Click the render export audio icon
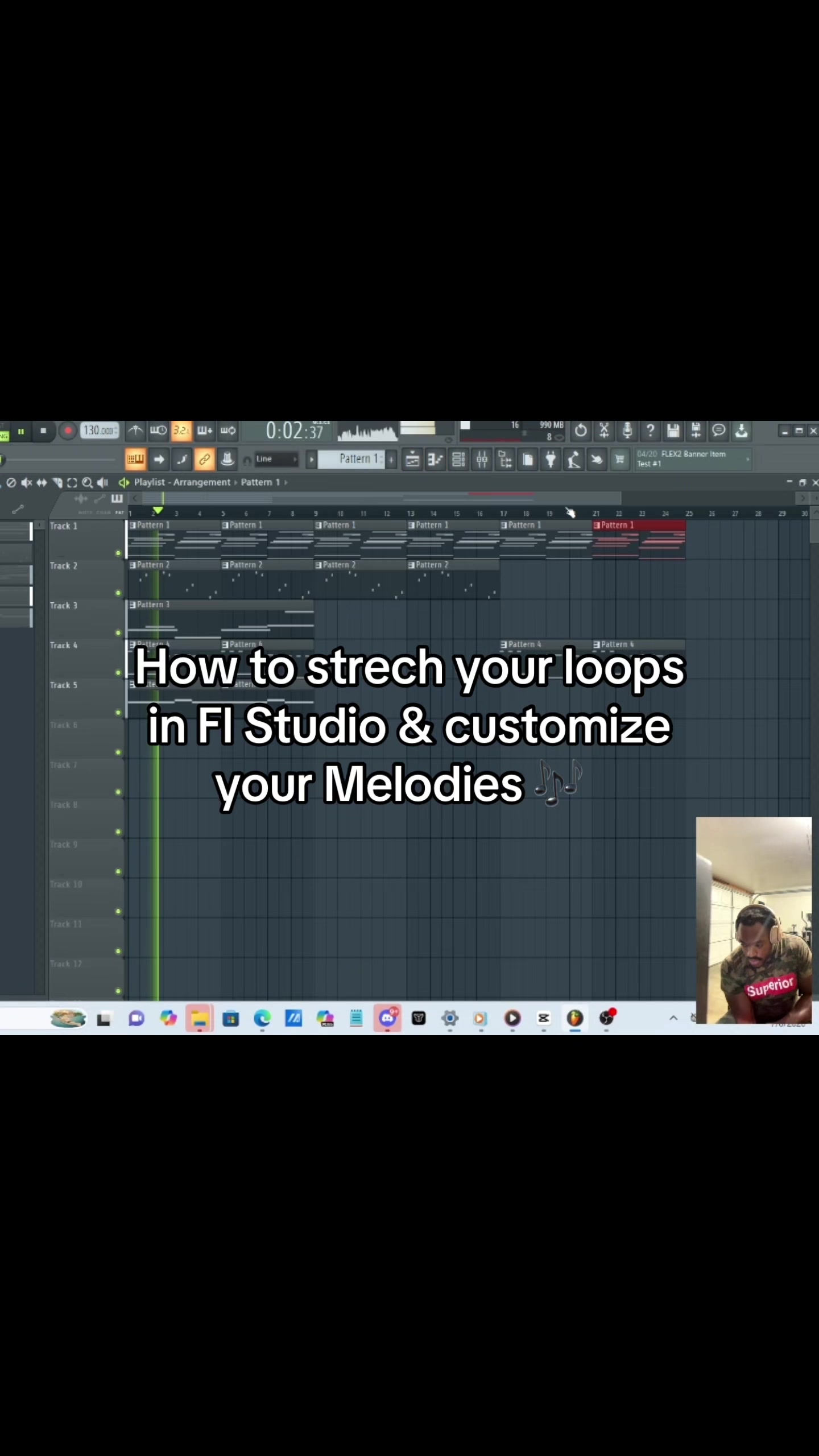 tap(696, 431)
